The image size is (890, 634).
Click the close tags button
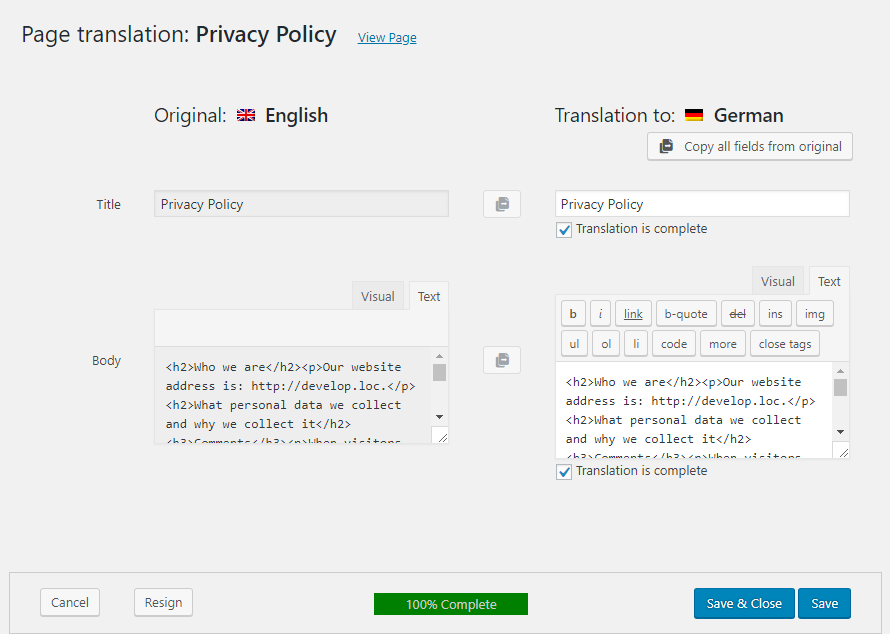coord(785,344)
